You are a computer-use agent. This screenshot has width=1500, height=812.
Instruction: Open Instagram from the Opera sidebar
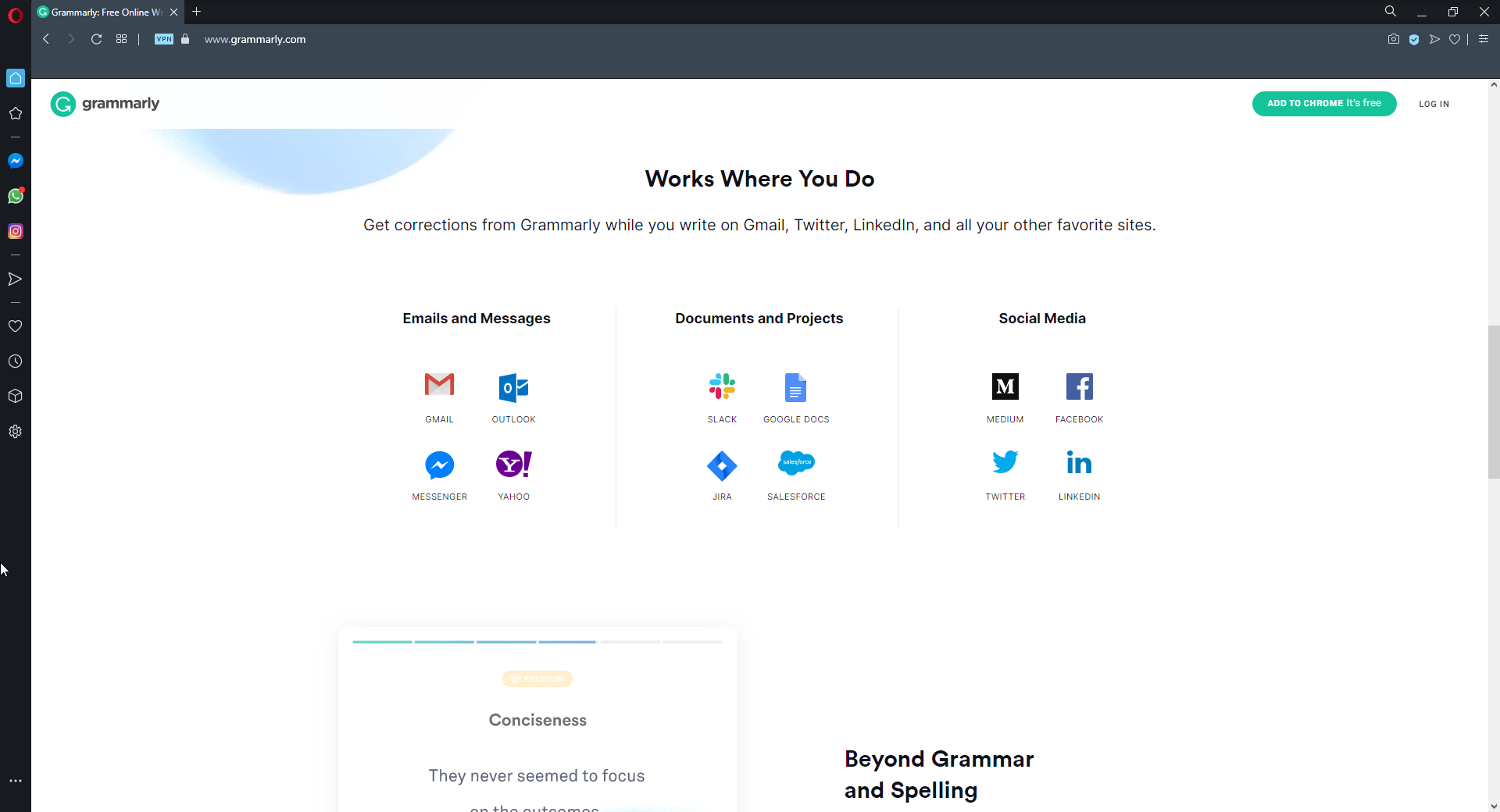coord(15,230)
